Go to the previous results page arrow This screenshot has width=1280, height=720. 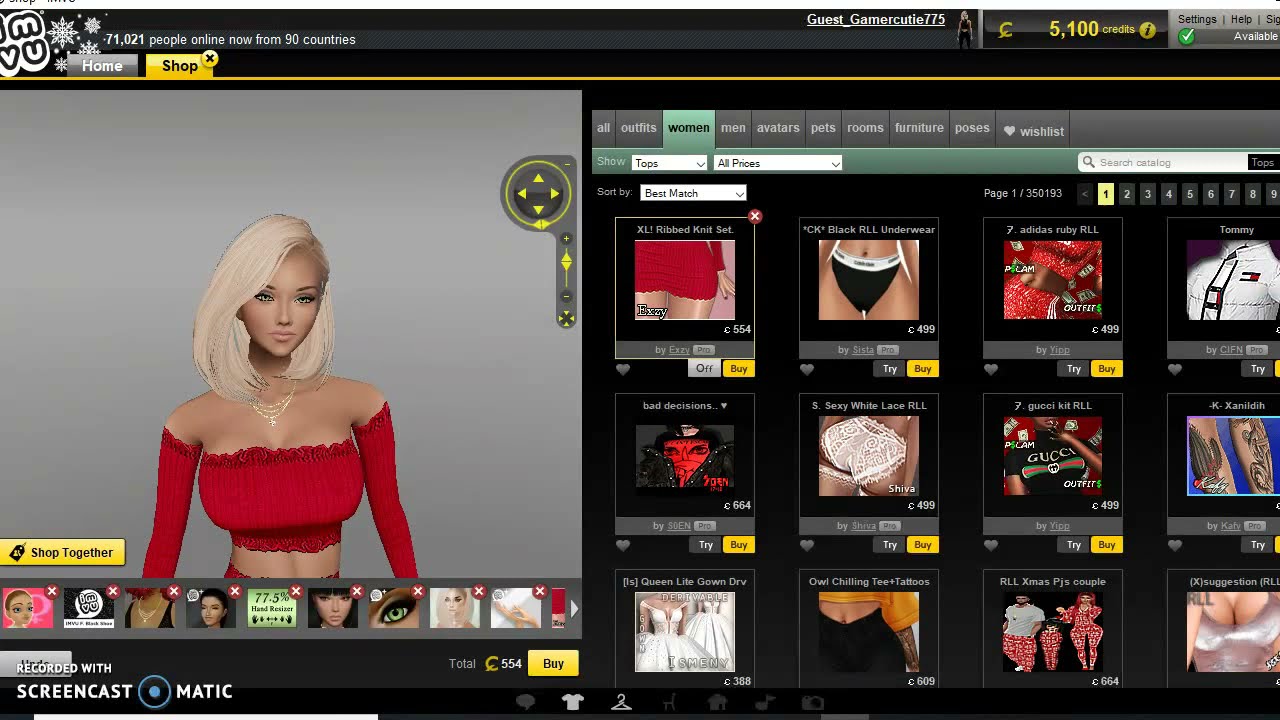(x=1085, y=194)
